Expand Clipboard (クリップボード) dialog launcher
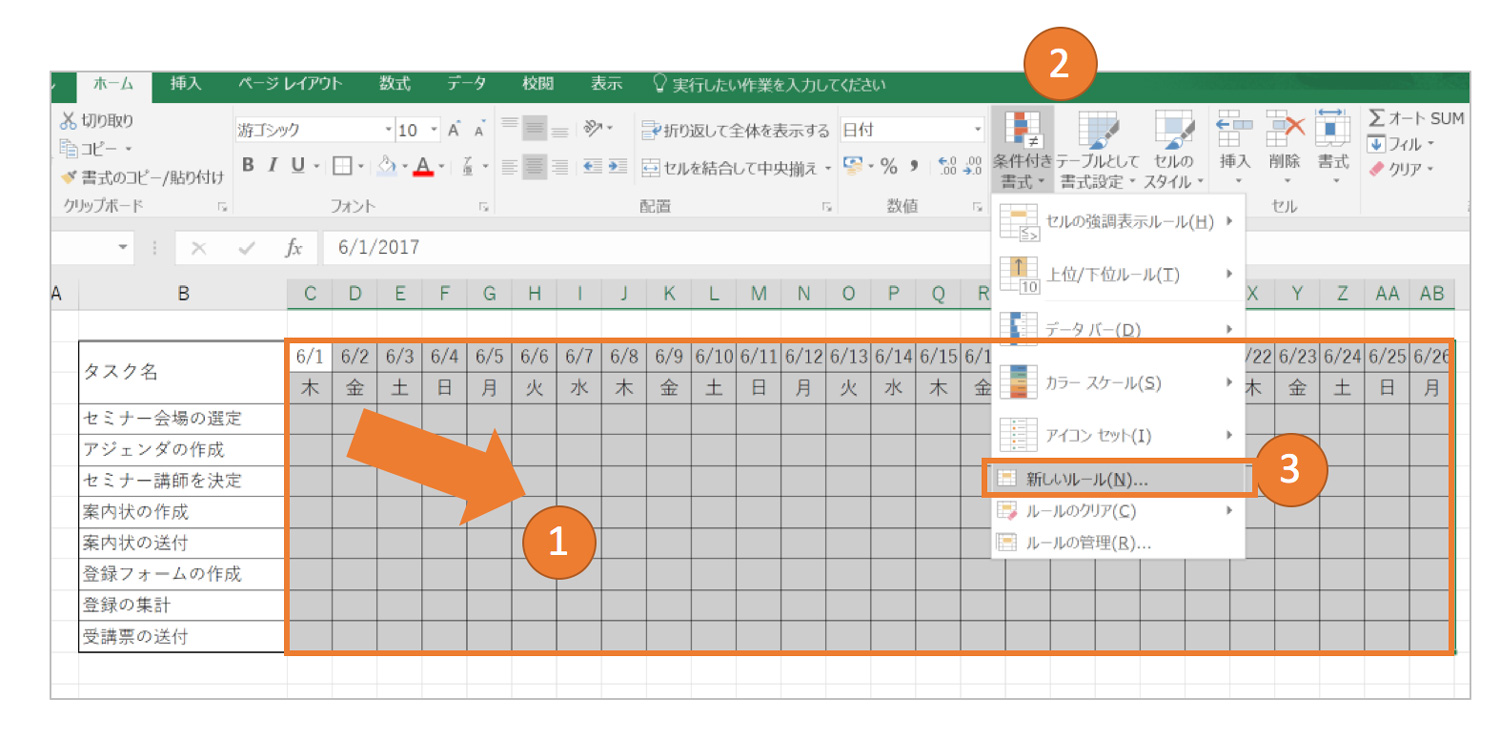 [222, 207]
